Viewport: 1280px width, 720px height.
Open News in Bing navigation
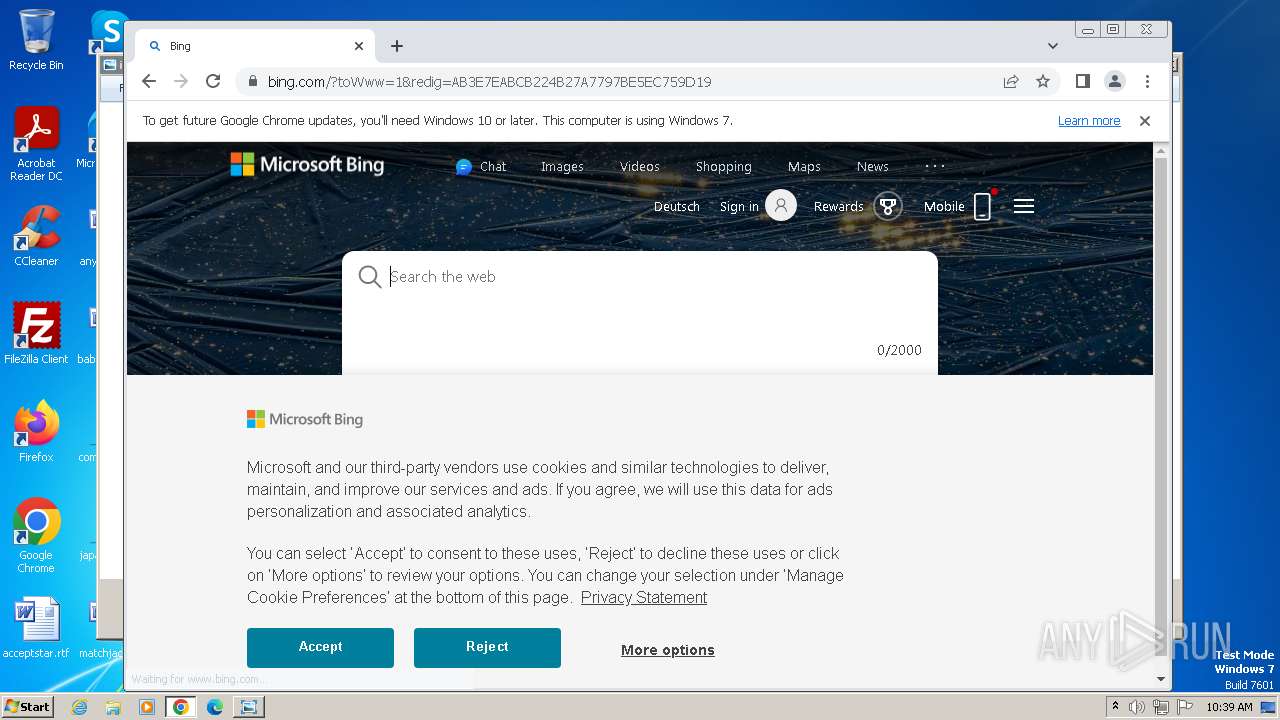[872, 167]
